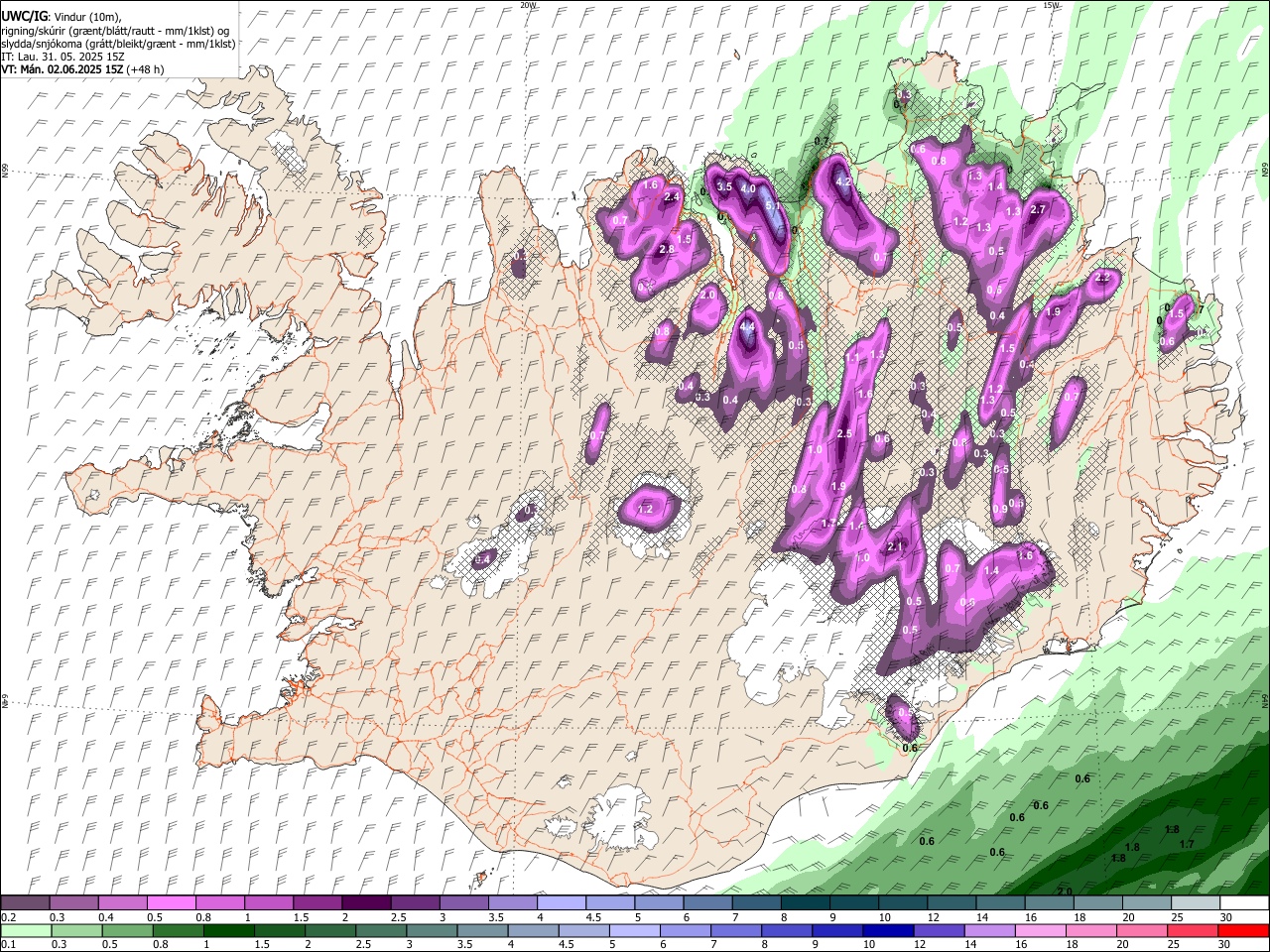Click the 15W longitude label
This screenshot has height=952, width=1270.
click(x=1052, y=5)
